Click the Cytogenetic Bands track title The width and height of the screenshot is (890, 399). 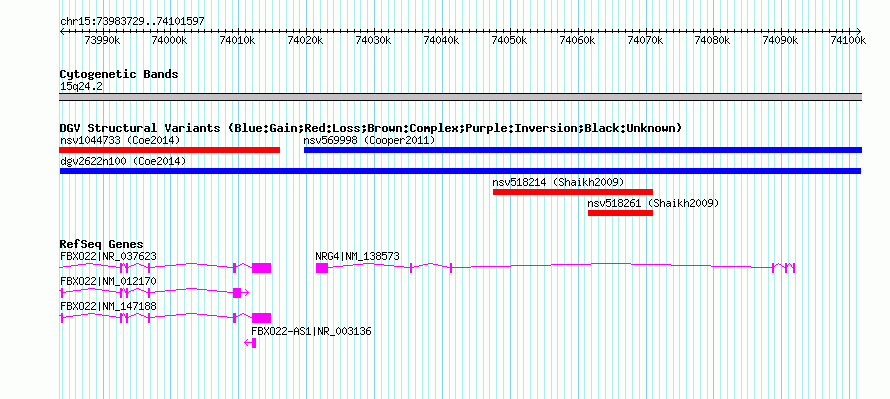pyautogui.click(x=119, y=74)
